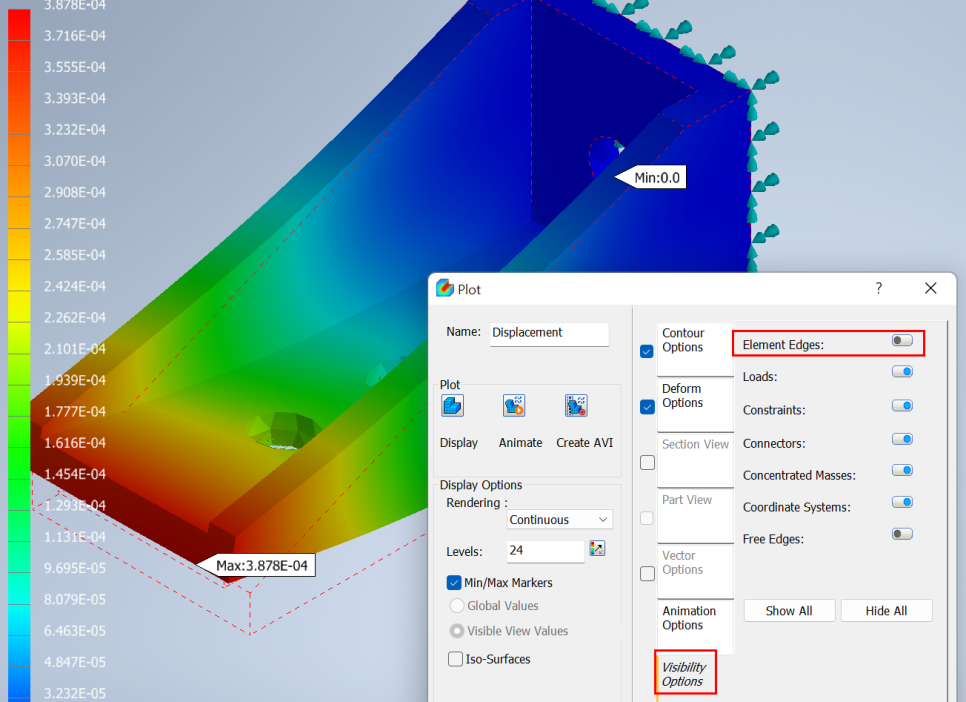Uncheck the Min/Max Markers checkbox
The image size is (966, 702).
pos(455,582)
